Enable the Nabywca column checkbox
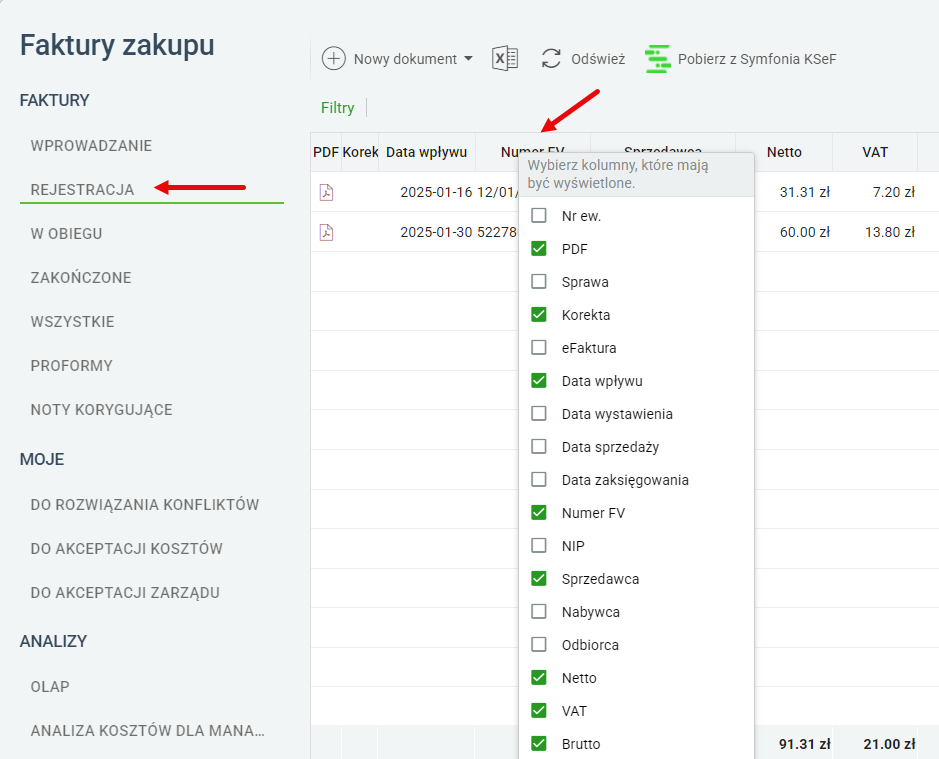Image resolution: width=939 pixels, height=759 pixels. [539, 611]
